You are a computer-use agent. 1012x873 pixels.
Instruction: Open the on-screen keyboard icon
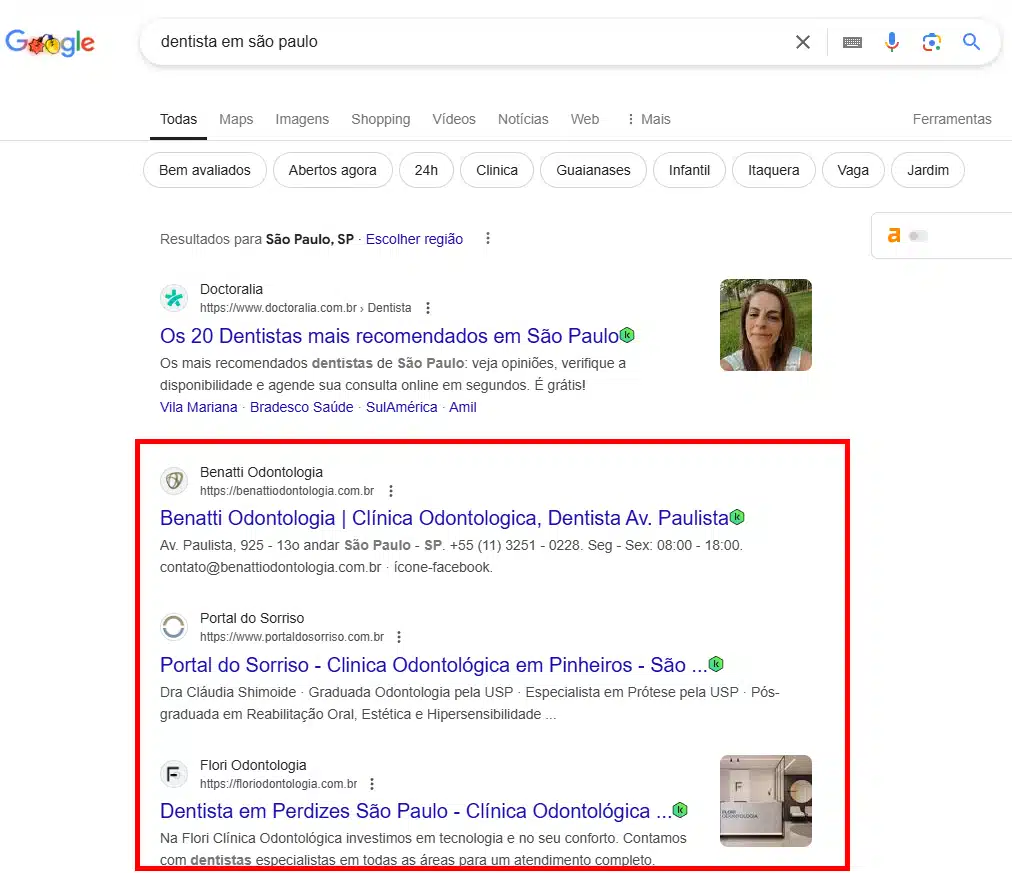pyautogui.click(x=851, y=42)
